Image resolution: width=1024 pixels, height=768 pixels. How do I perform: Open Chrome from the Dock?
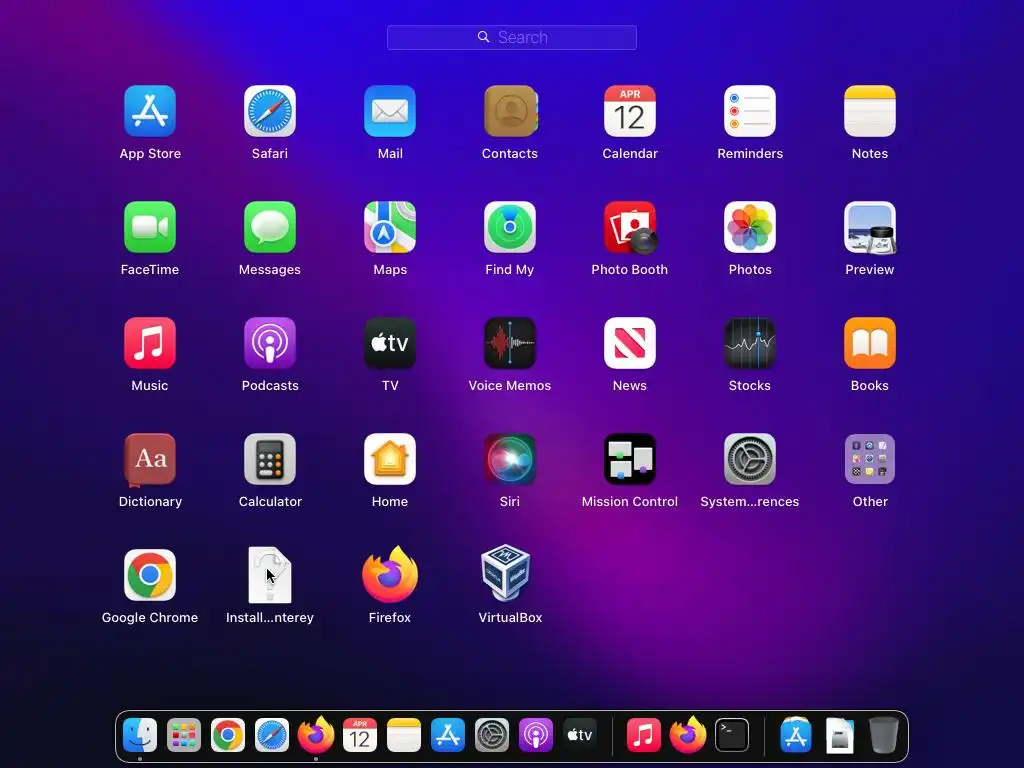click(227, 735)
